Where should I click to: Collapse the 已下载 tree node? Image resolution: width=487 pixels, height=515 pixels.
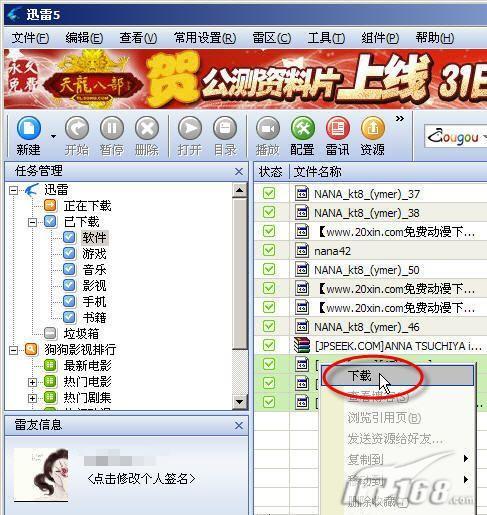[32, 222]
